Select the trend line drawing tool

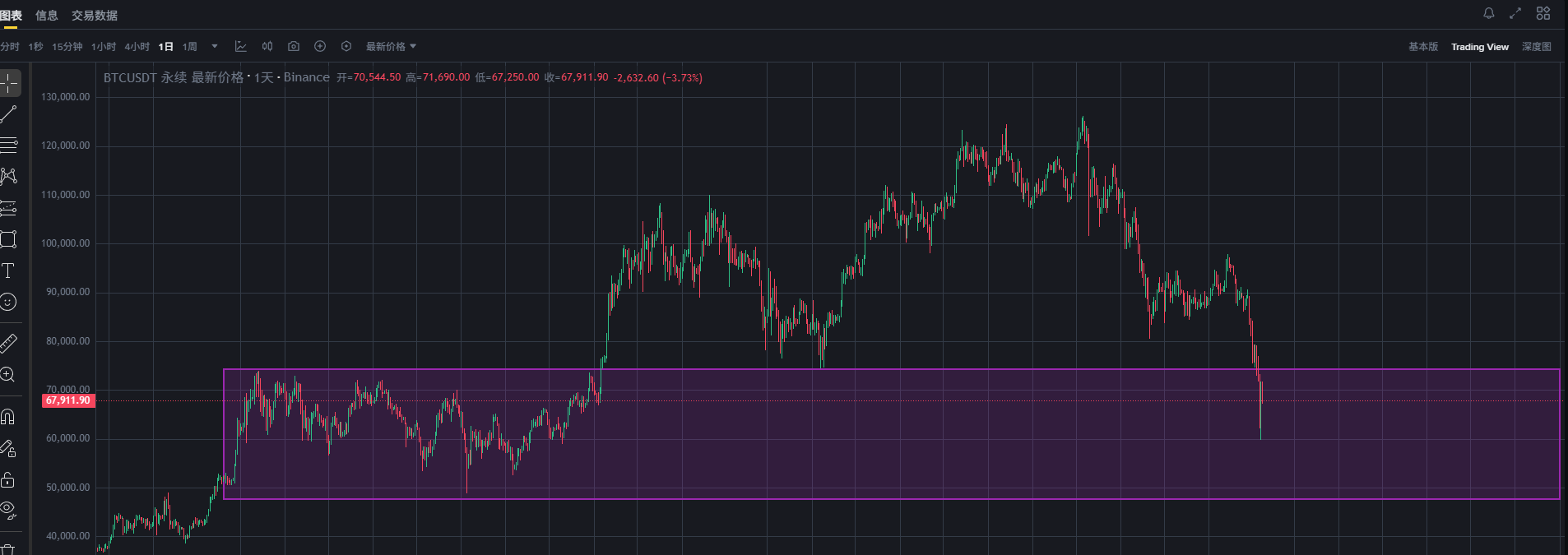pyautogui.click(x=9, y=114)
